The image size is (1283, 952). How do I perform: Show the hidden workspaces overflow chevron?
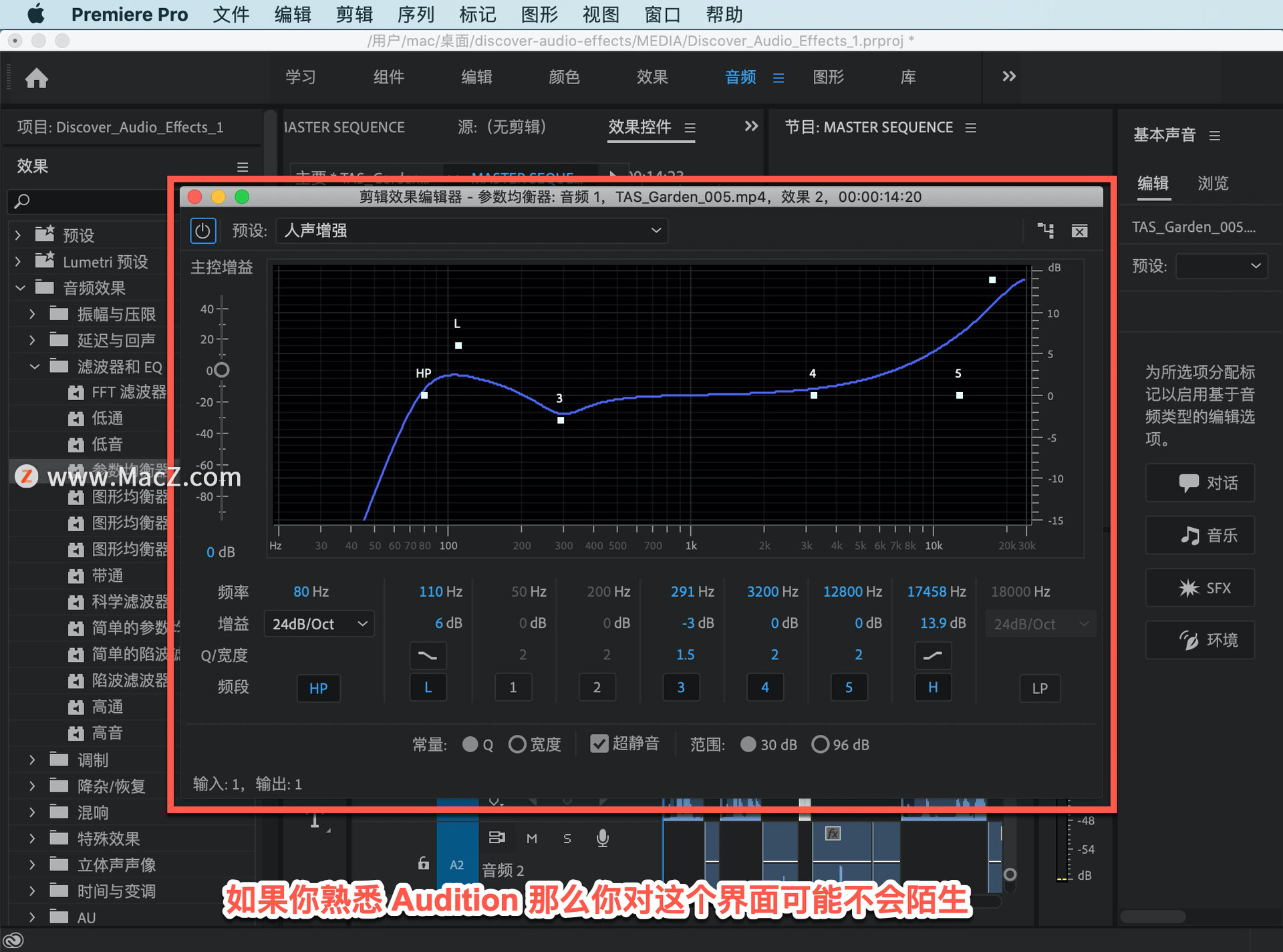pyautogui.click(x=1009, y=76)
